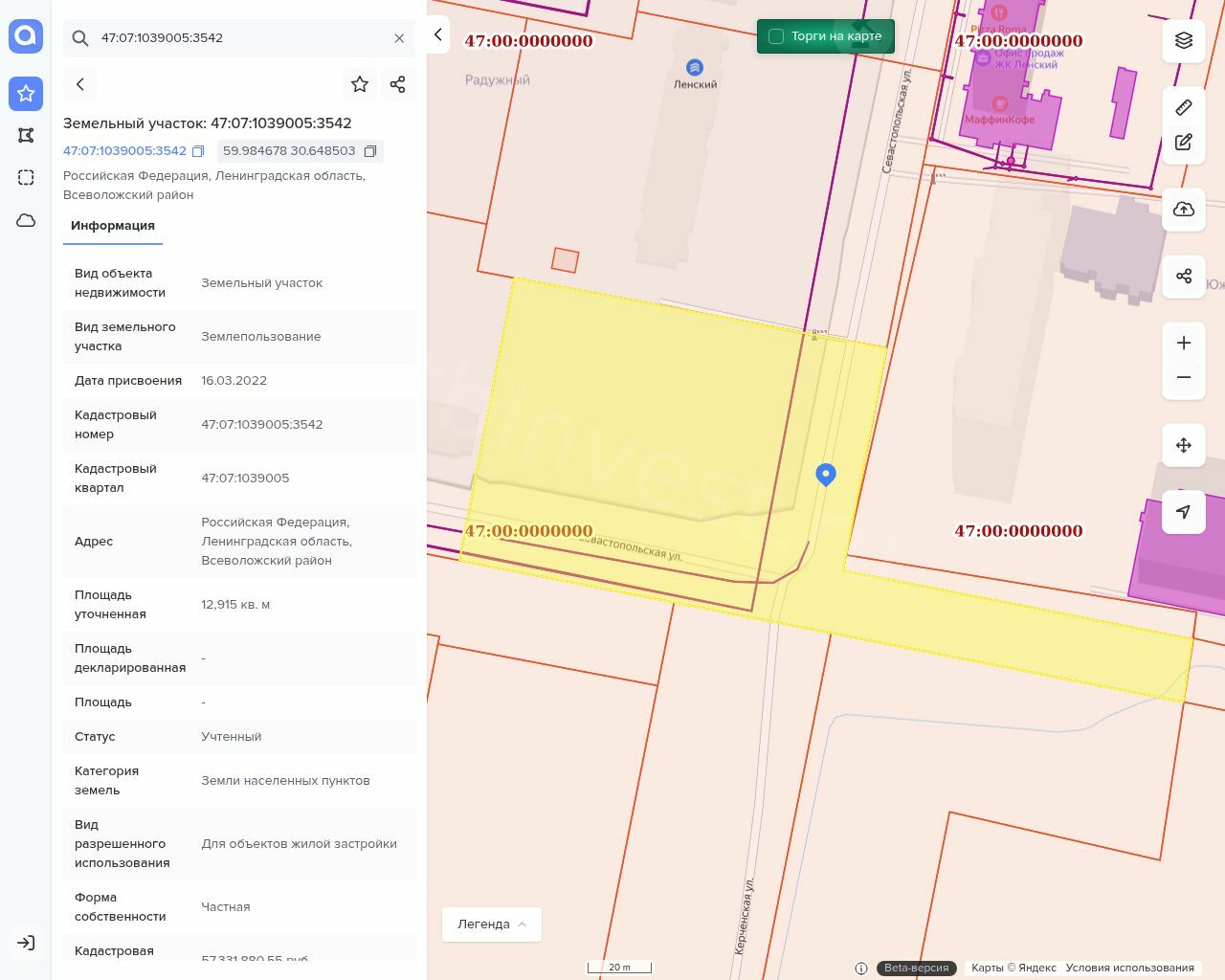This screenshot has height=980, width=1225.
Task: Open the map layers panel
Action: pos(1184,40)
